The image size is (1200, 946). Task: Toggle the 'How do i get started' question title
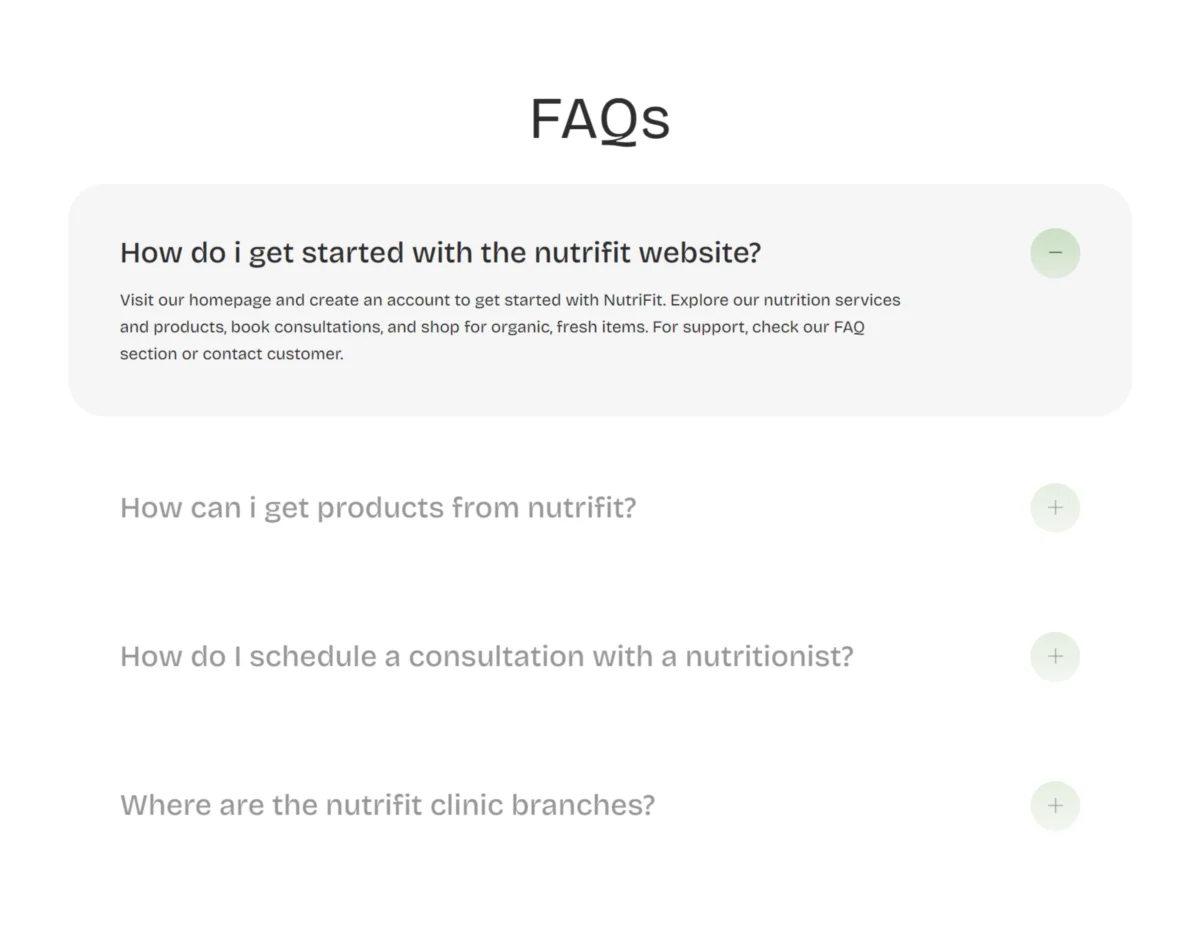coord(440,253)
